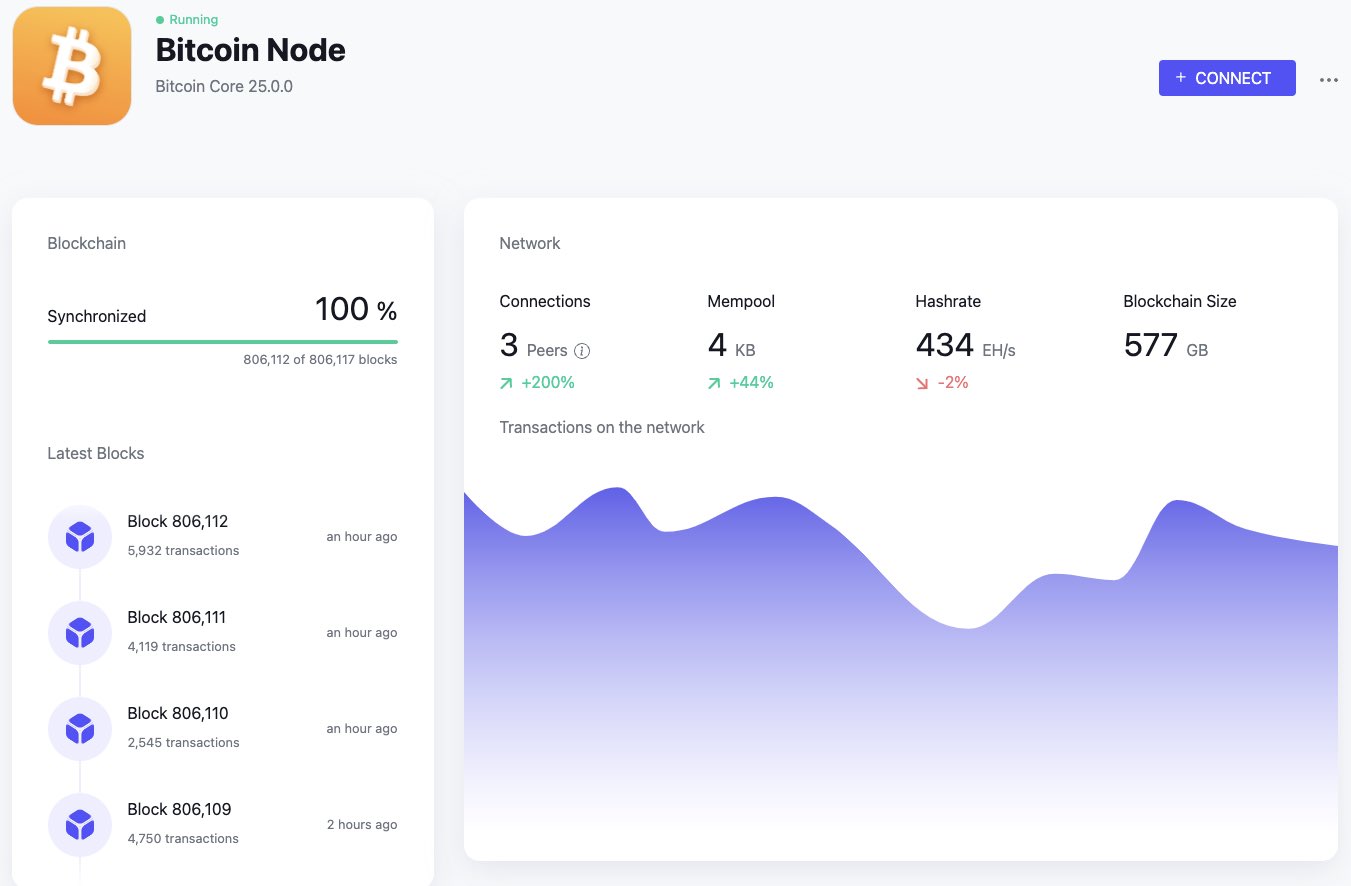
Task: Click the Bitcoin Node heading
Action: coord(251,50)
